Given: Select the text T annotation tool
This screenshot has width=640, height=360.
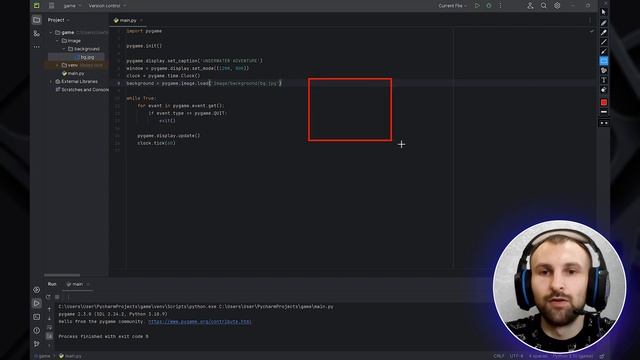Looking at the screenshot, I should click(604, 80).
